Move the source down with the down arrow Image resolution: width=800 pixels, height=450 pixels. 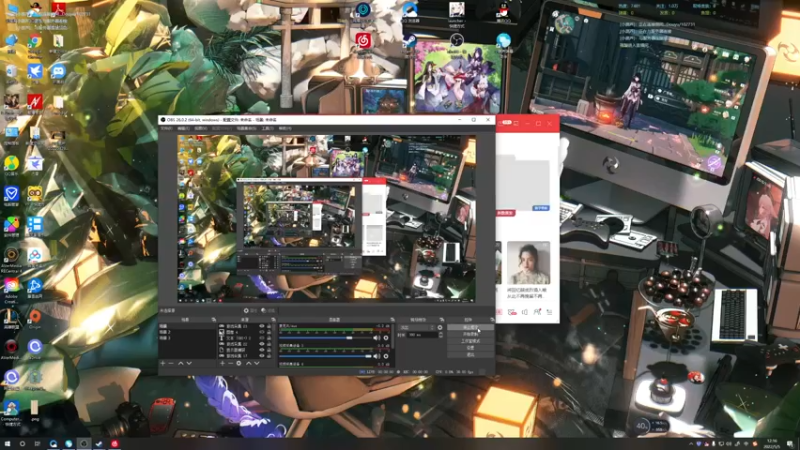257,363
